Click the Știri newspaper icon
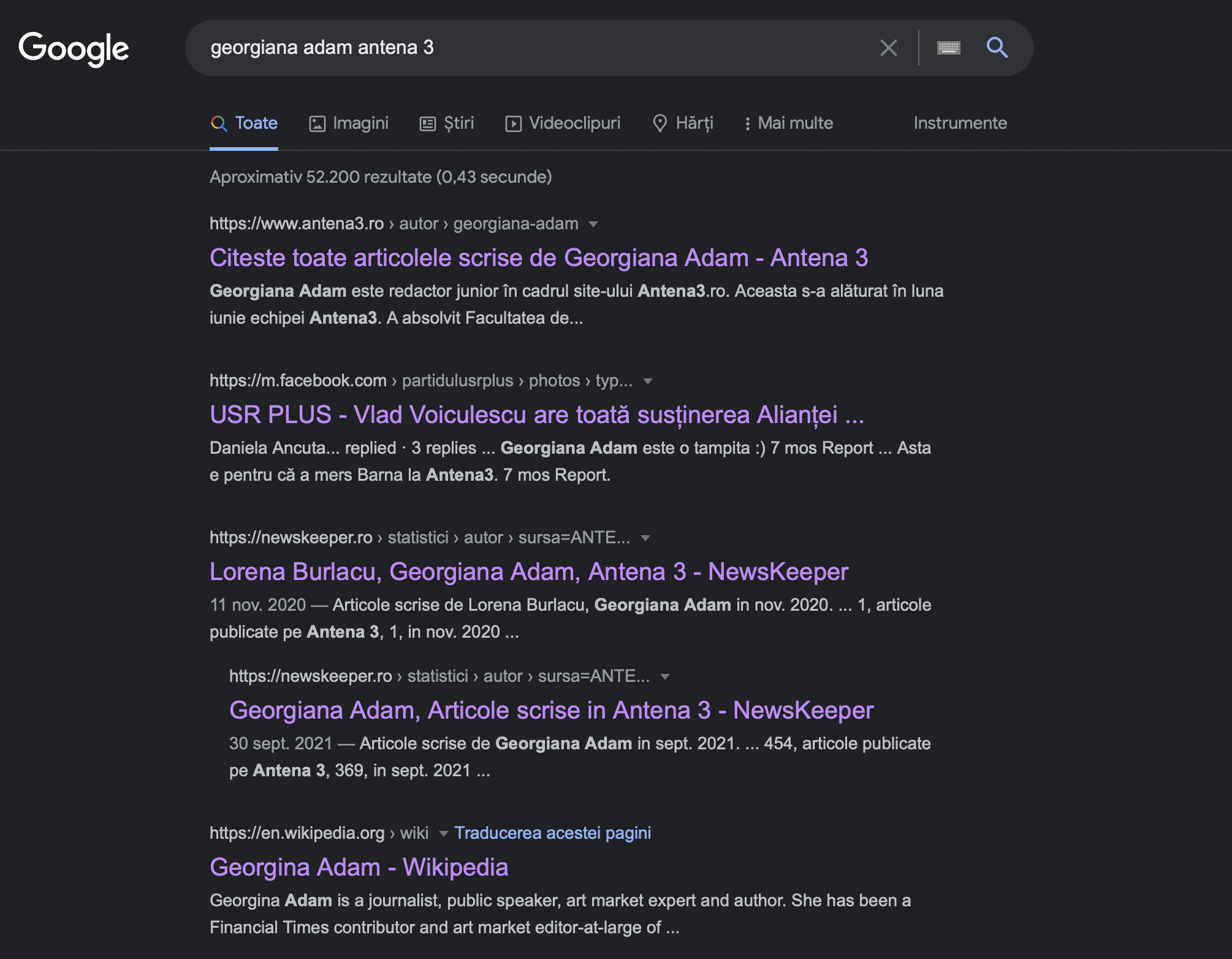 click(427, 124)
